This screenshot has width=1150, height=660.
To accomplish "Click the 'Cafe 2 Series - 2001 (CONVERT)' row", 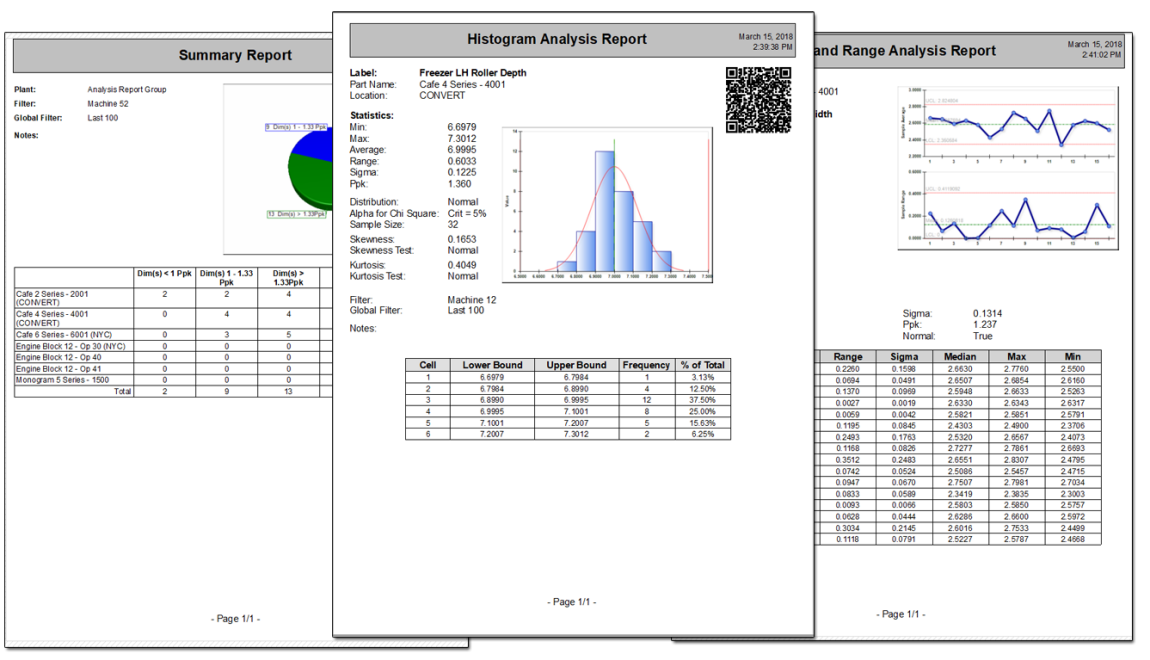I will (173, 298).
